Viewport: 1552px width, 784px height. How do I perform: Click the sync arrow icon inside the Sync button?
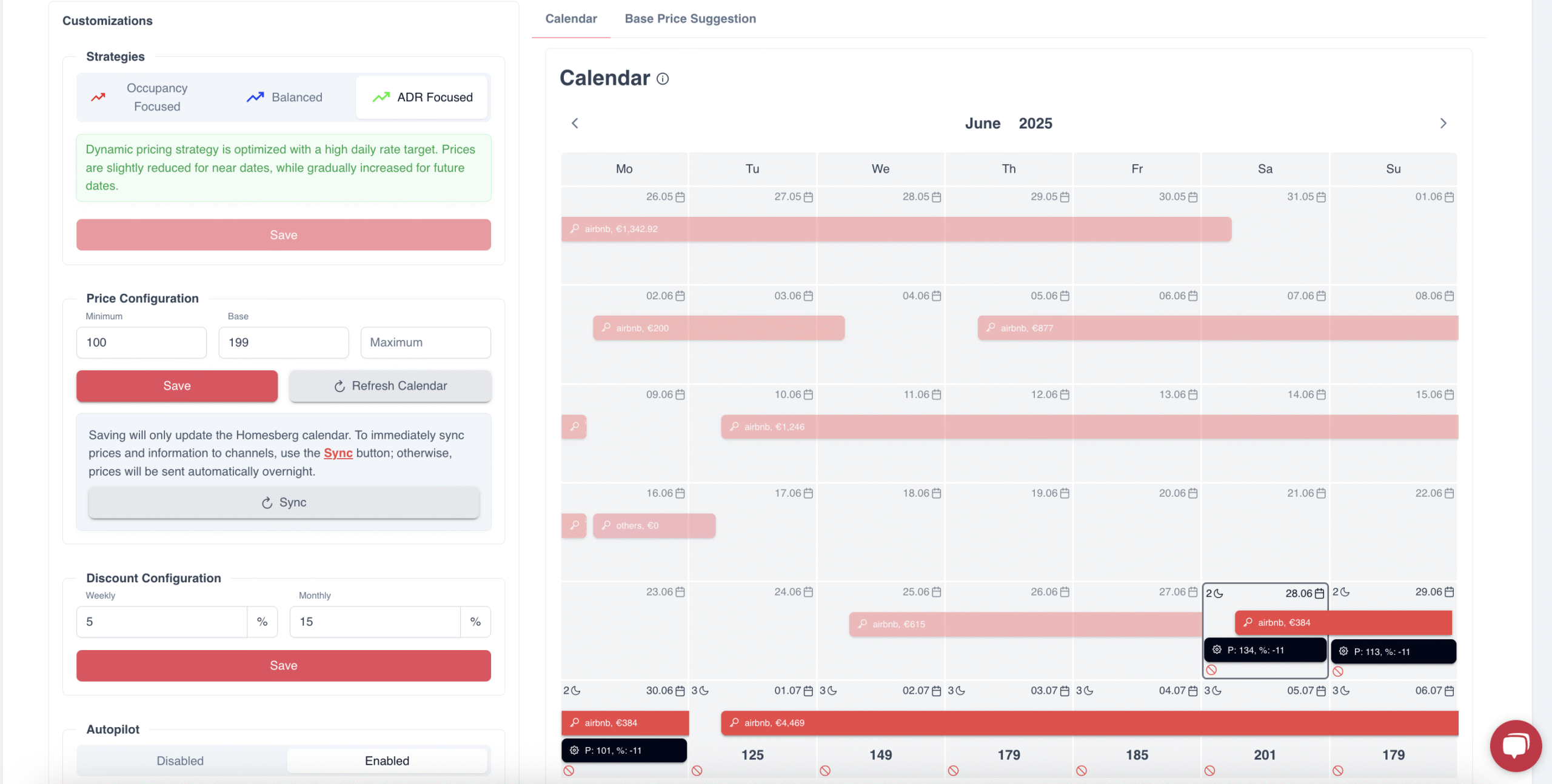tap(266, 502)
